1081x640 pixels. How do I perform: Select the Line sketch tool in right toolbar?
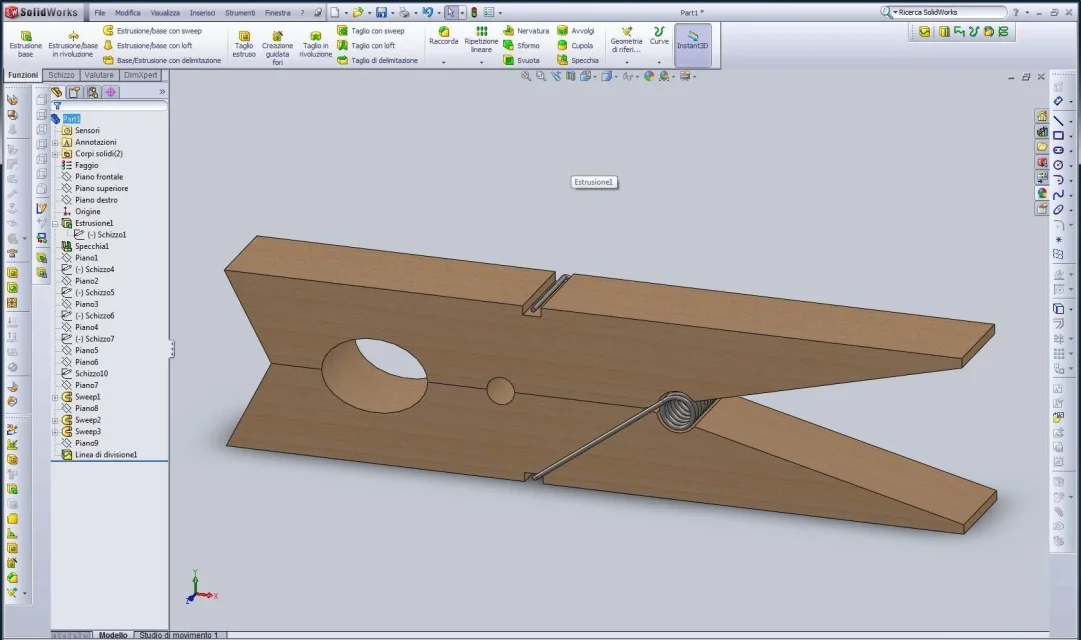1058,121
